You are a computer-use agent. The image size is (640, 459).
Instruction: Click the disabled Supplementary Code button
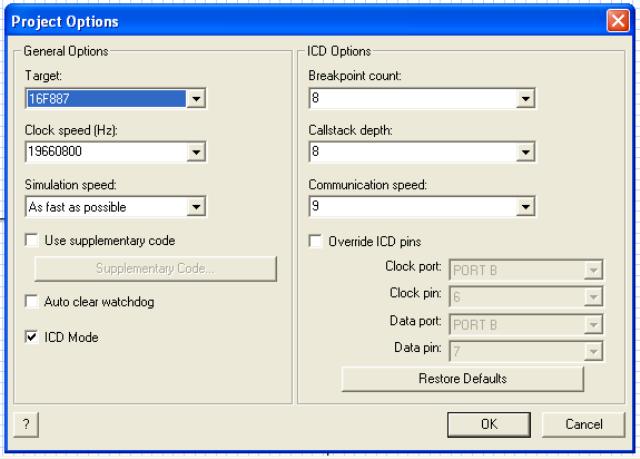tap(156, 269)
